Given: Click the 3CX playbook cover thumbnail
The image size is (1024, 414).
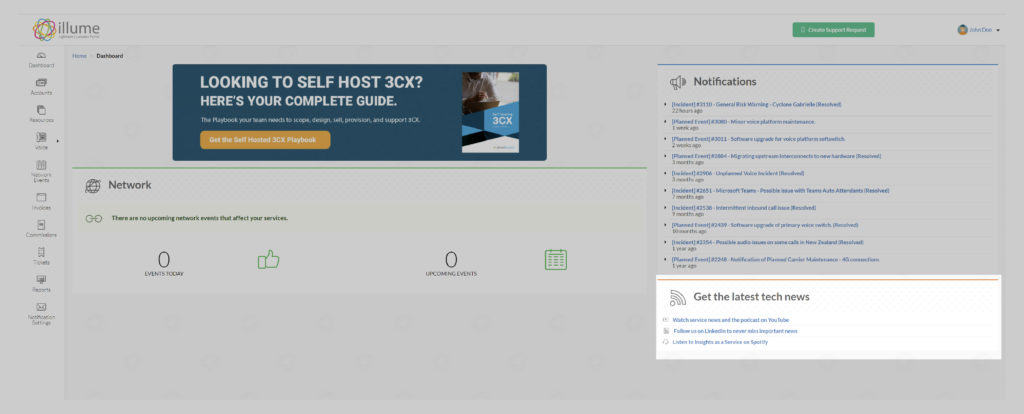Looking at the screenshot, I should 490,112.
